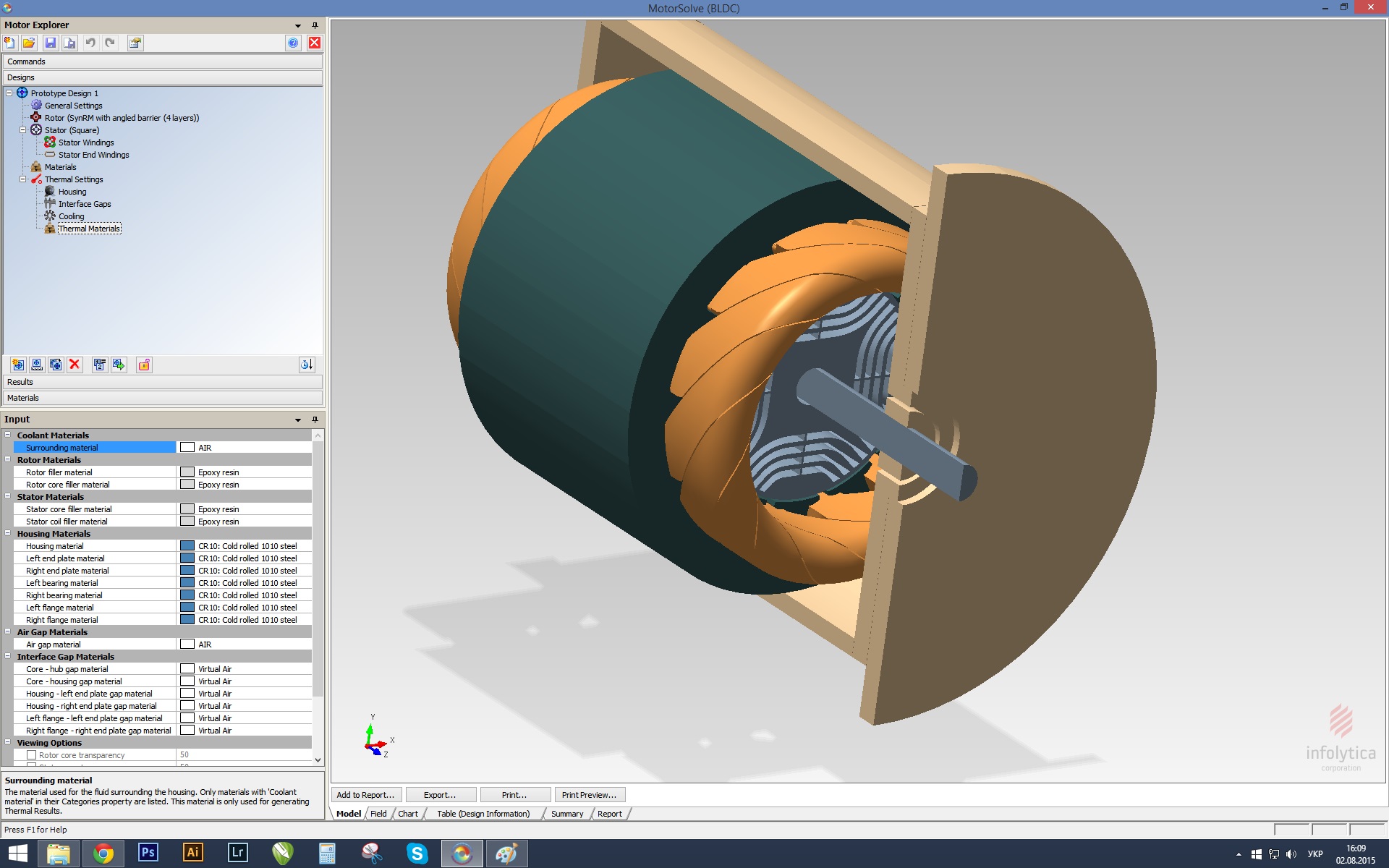1389x868 pixels.
Task: Click the Open file folder icon
Action: [29, 43]
